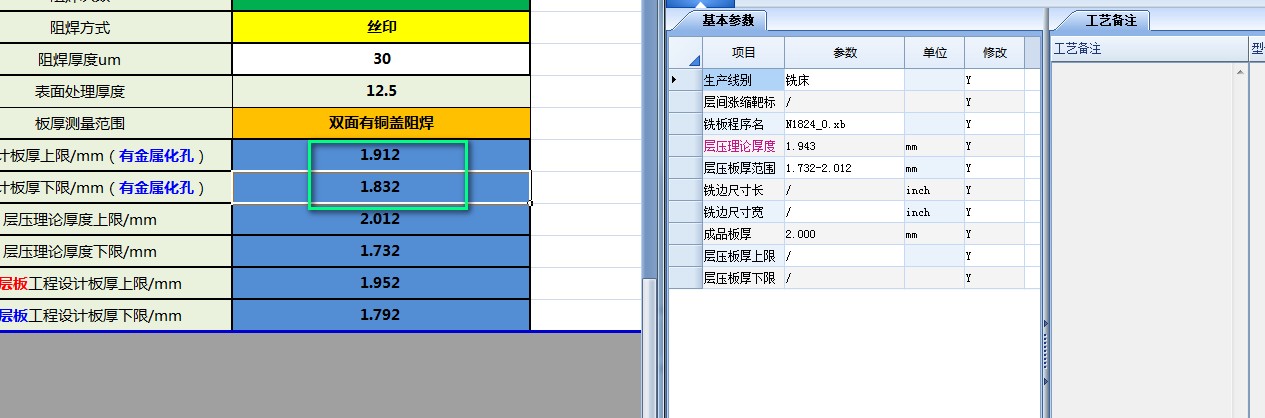This screenshot has height=418, width=1265.
Task: Click the / parameter of 层间涨缩靶标
Action: coord(844,101)
